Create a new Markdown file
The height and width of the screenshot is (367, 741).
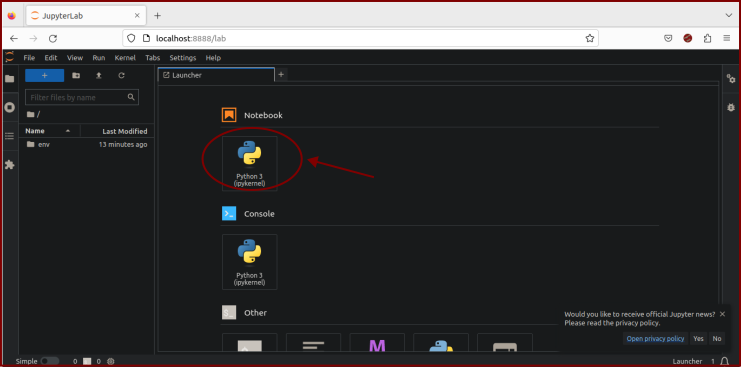point(377,343)
